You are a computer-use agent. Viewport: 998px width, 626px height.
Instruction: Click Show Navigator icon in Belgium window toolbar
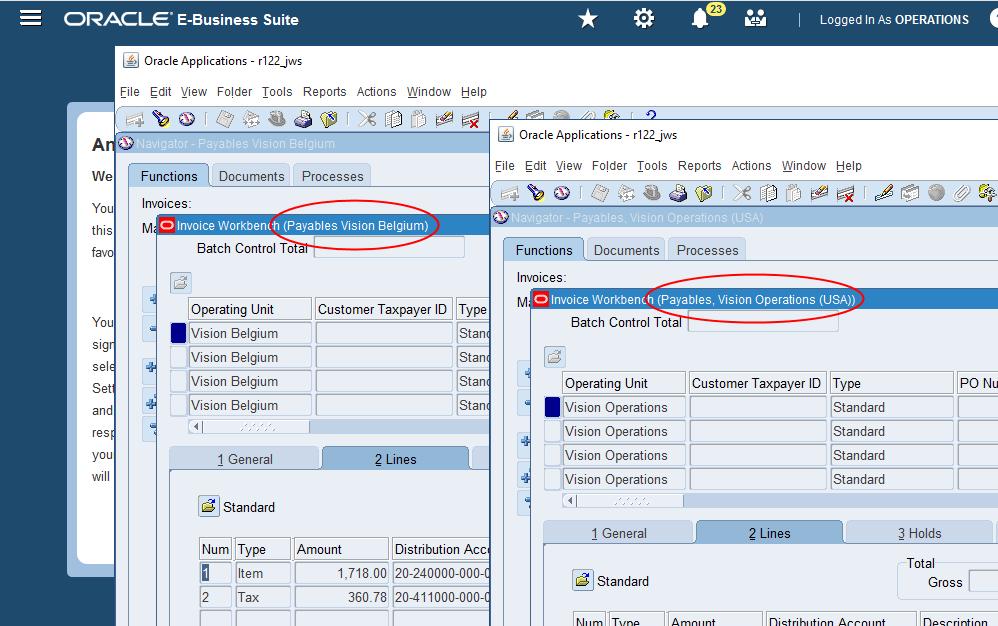186,119
